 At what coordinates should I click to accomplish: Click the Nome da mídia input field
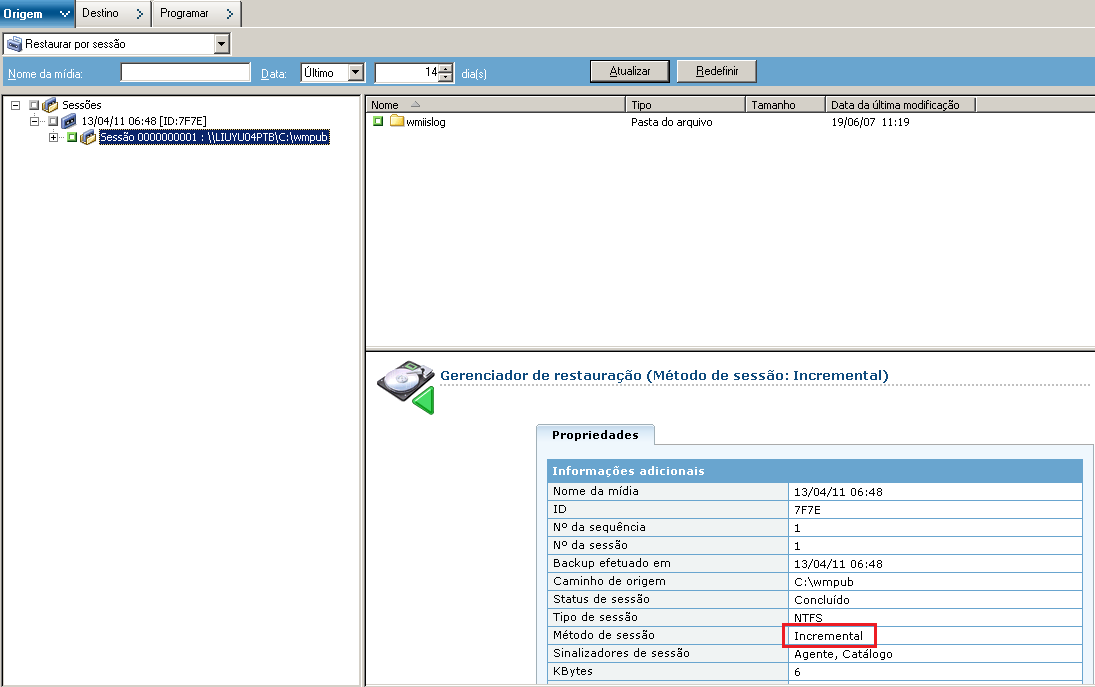click(x=185, y=71)
